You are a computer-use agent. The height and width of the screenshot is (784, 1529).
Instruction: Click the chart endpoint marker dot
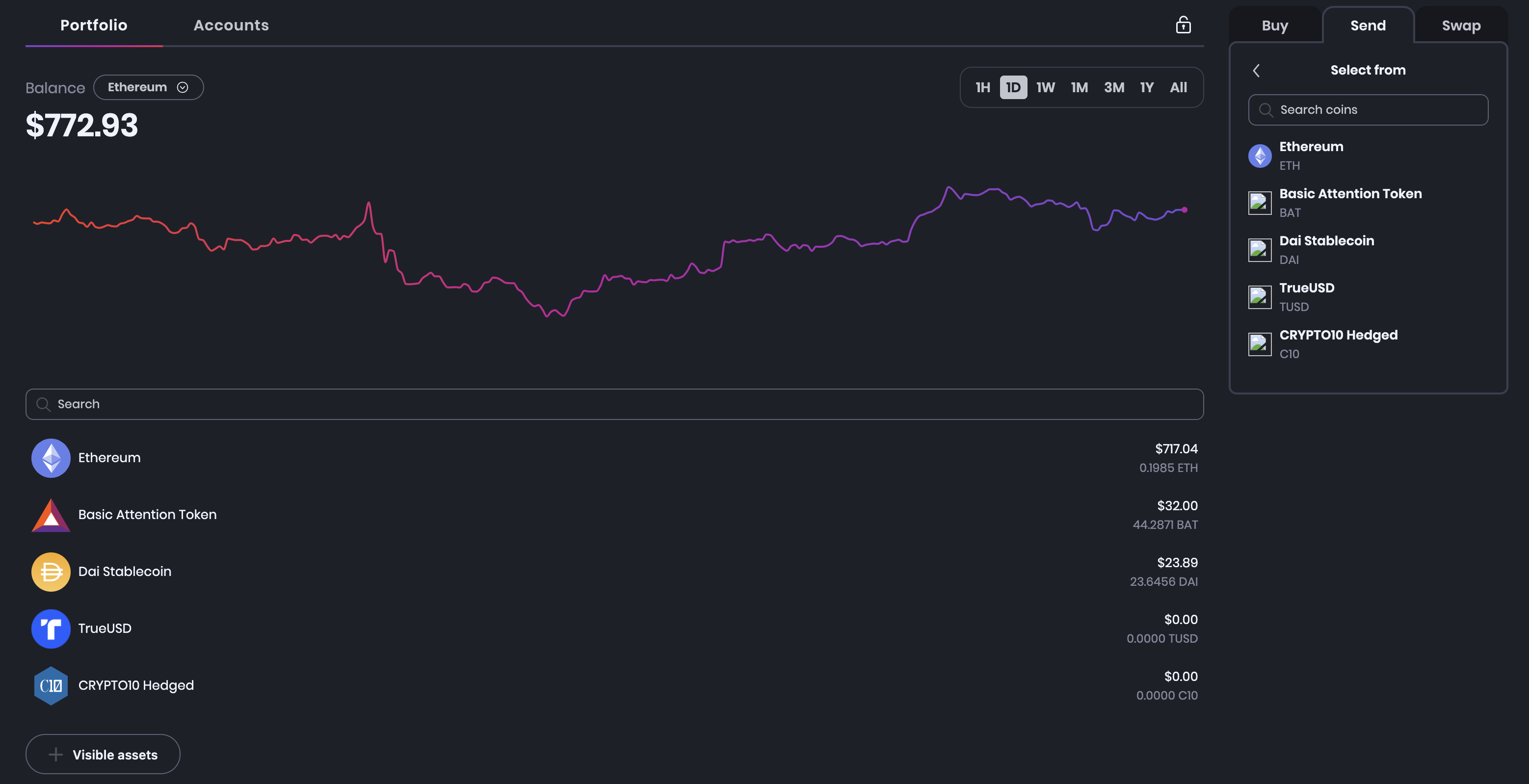1184,209
